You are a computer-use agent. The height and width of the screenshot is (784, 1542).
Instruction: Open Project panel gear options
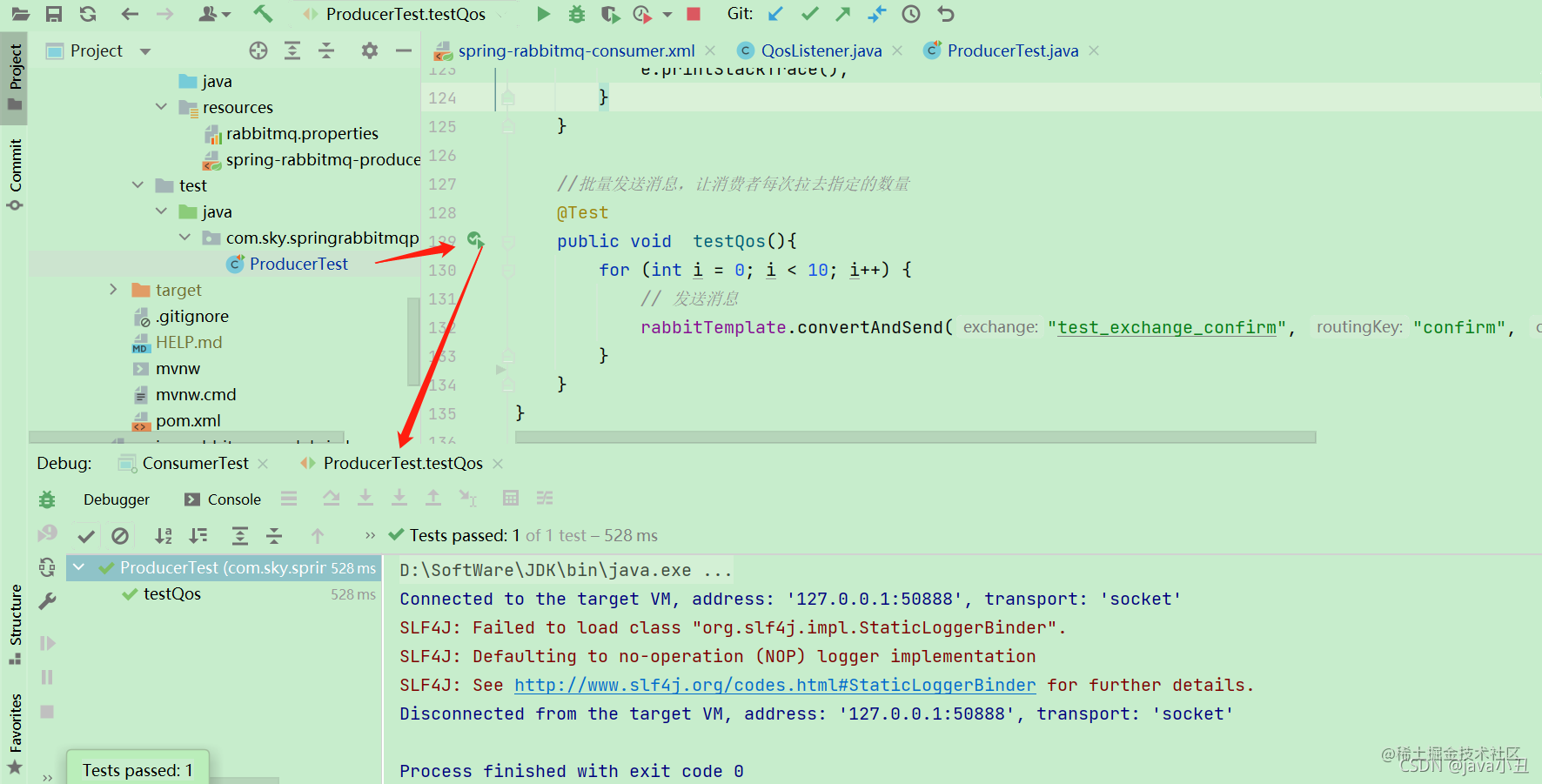370,50
